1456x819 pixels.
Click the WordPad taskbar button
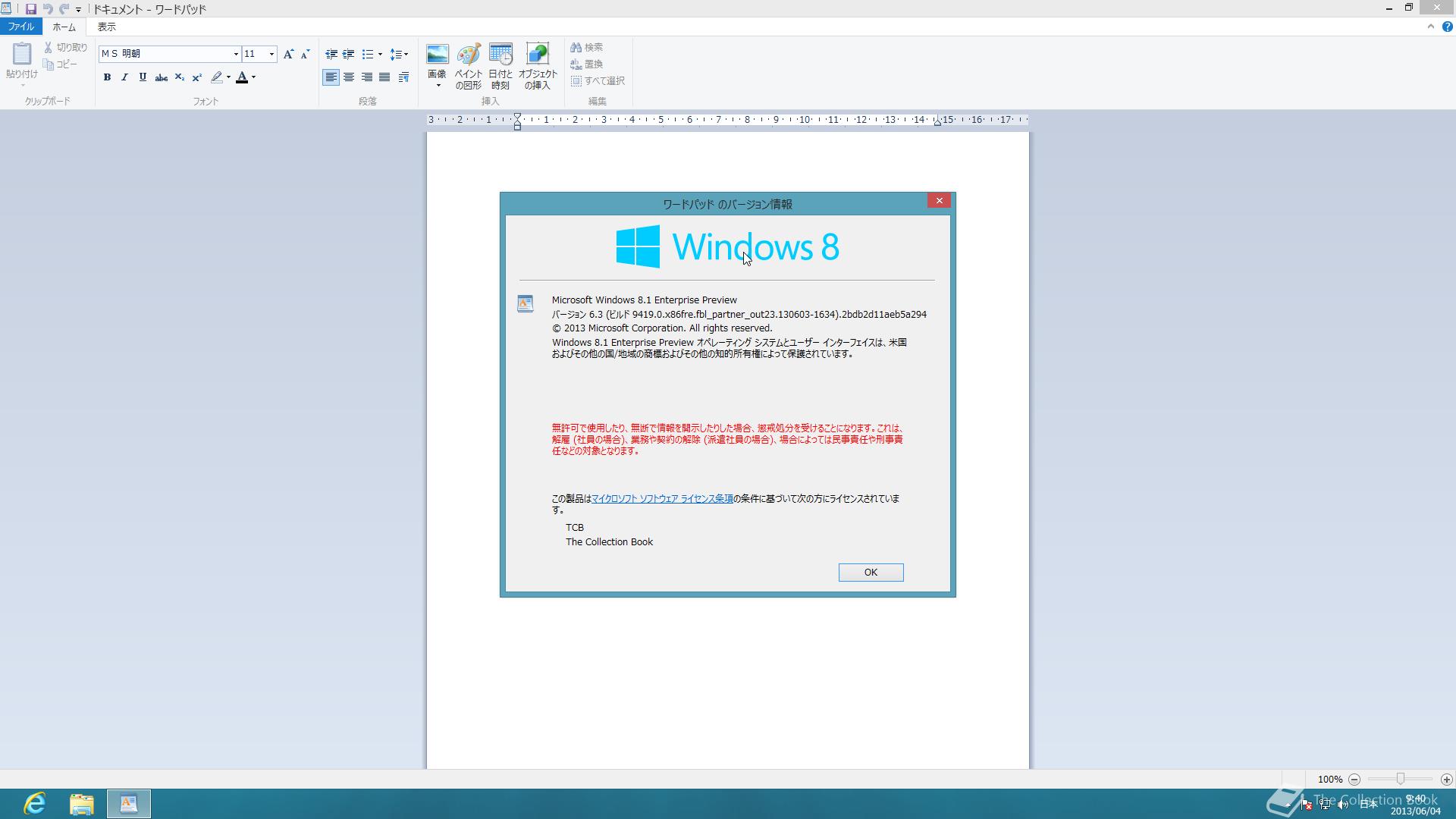click(x=129, y=804)
